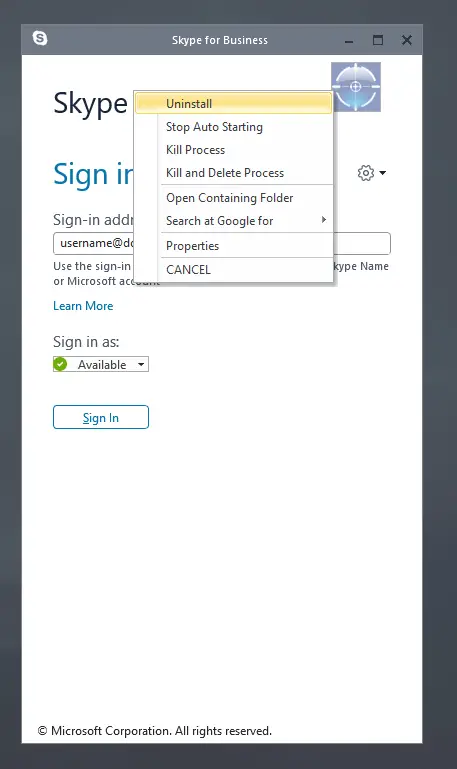Screen dimensions: 457x769
Task: Expand the Search at Google for submenu arrow
Action: [x=324, y=220]
